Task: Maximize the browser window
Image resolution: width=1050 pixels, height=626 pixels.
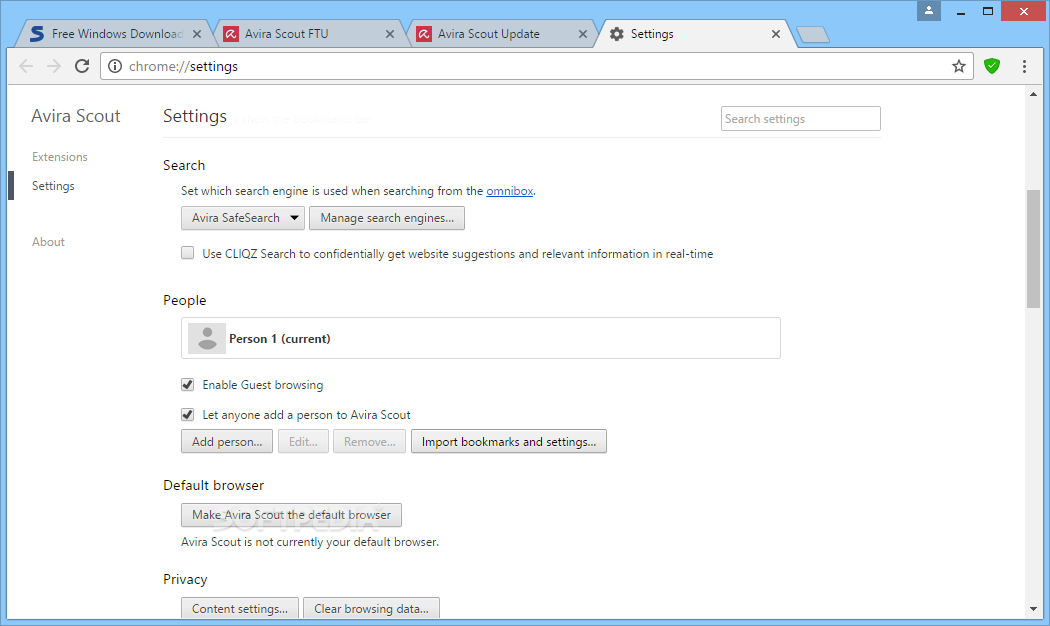Action: (988, 11)
